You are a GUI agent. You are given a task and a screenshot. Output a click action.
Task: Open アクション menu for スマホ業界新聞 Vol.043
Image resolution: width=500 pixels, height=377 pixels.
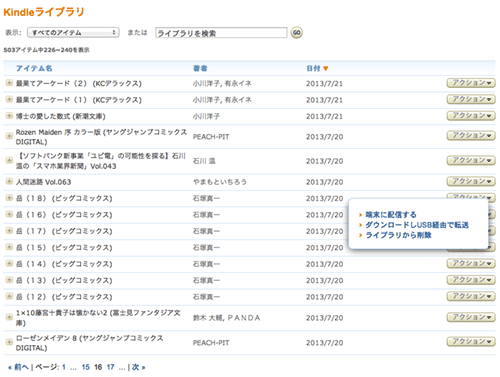(471, 160)
